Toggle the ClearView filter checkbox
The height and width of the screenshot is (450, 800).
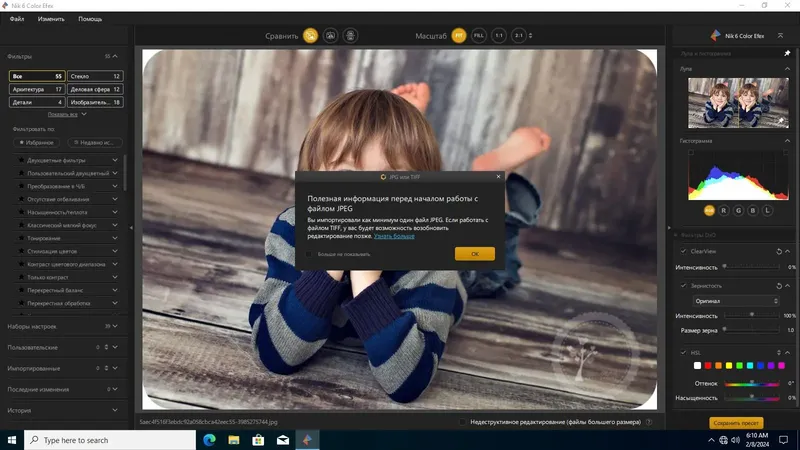[683, 251]
